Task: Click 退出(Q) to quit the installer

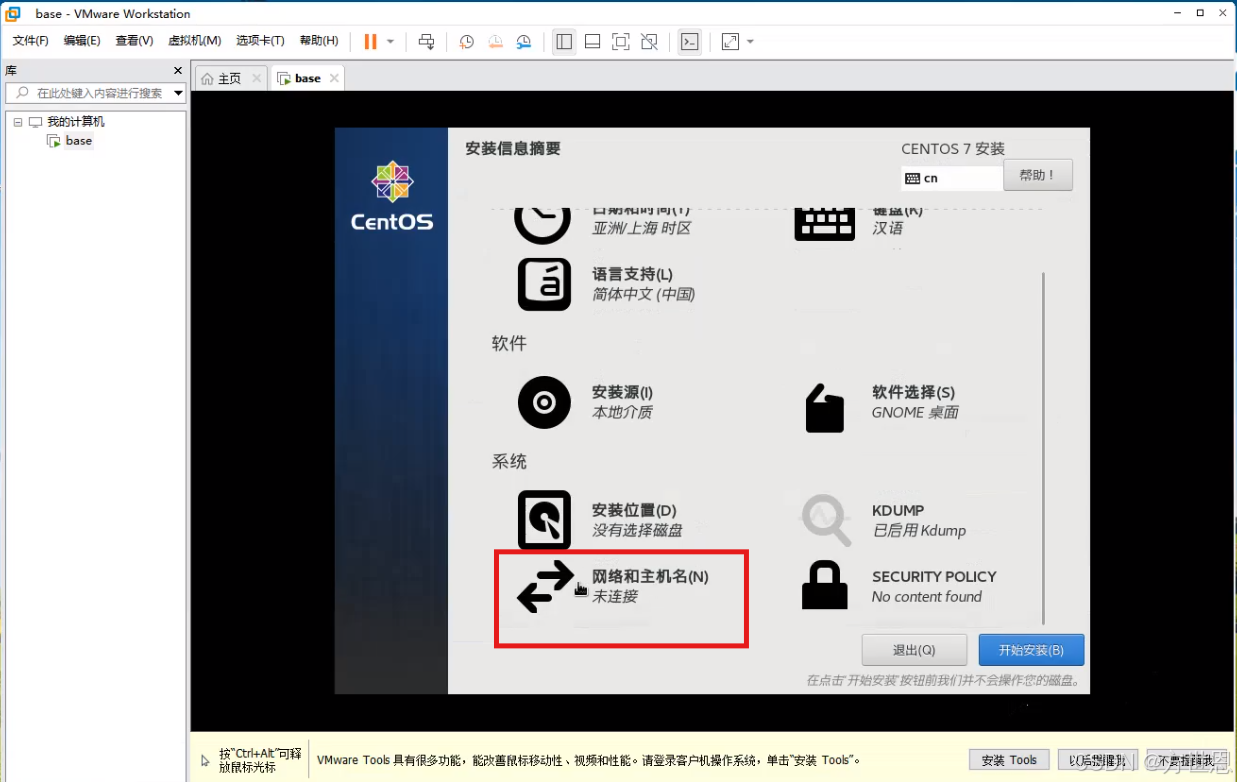Action: pos(914,649)
